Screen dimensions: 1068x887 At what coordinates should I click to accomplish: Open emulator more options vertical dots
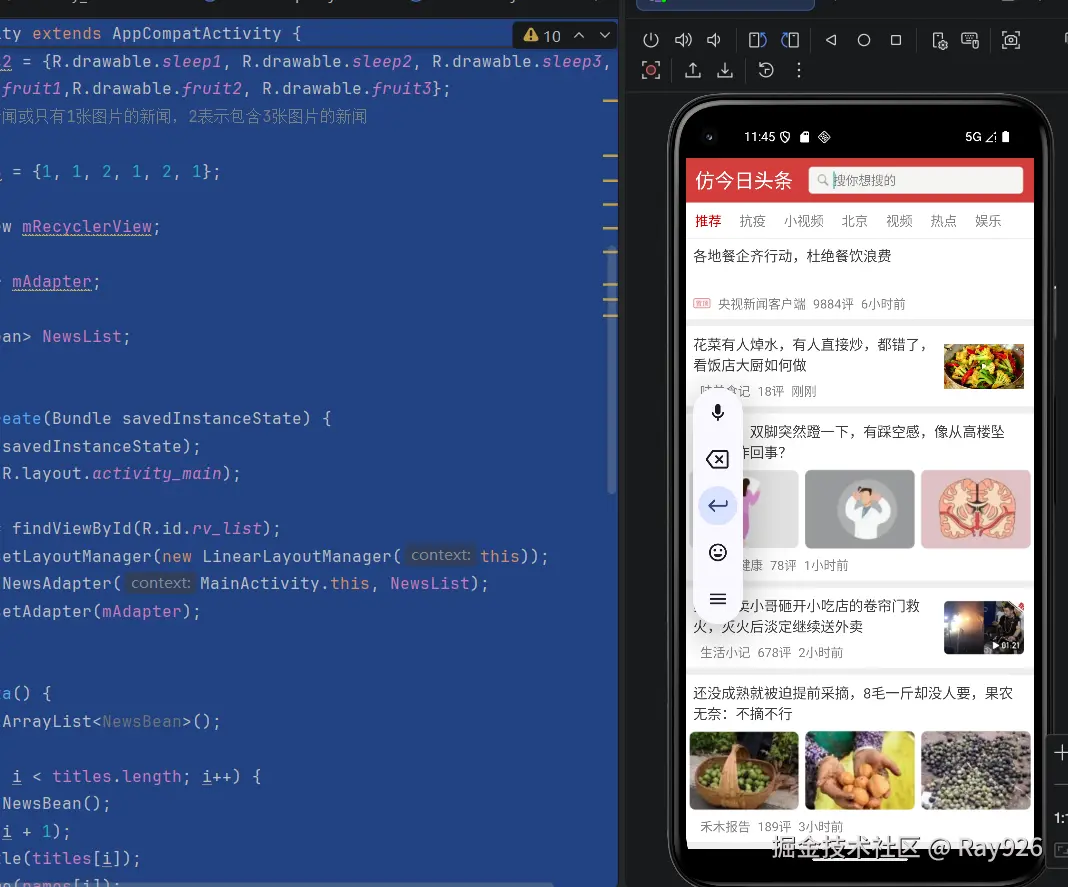tap(799, 70)
